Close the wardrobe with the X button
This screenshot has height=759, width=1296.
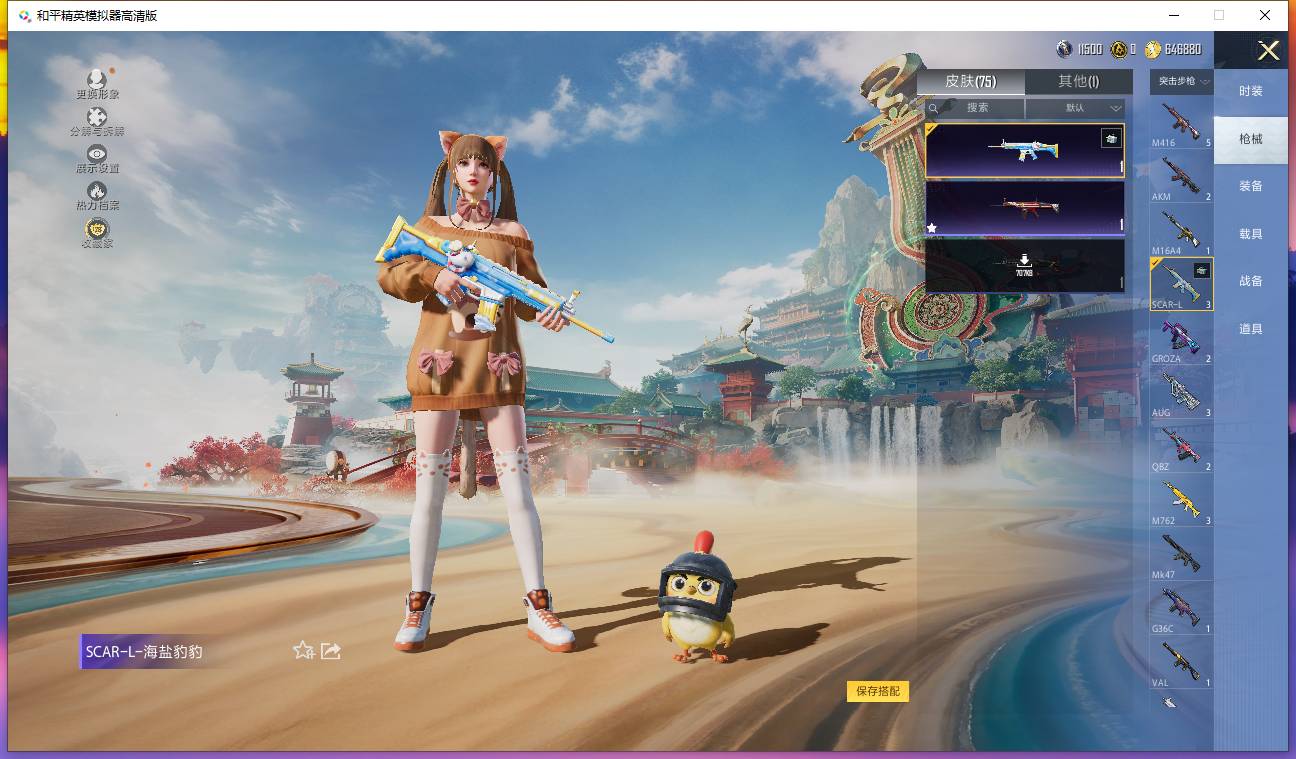[x=1268, y=51]
